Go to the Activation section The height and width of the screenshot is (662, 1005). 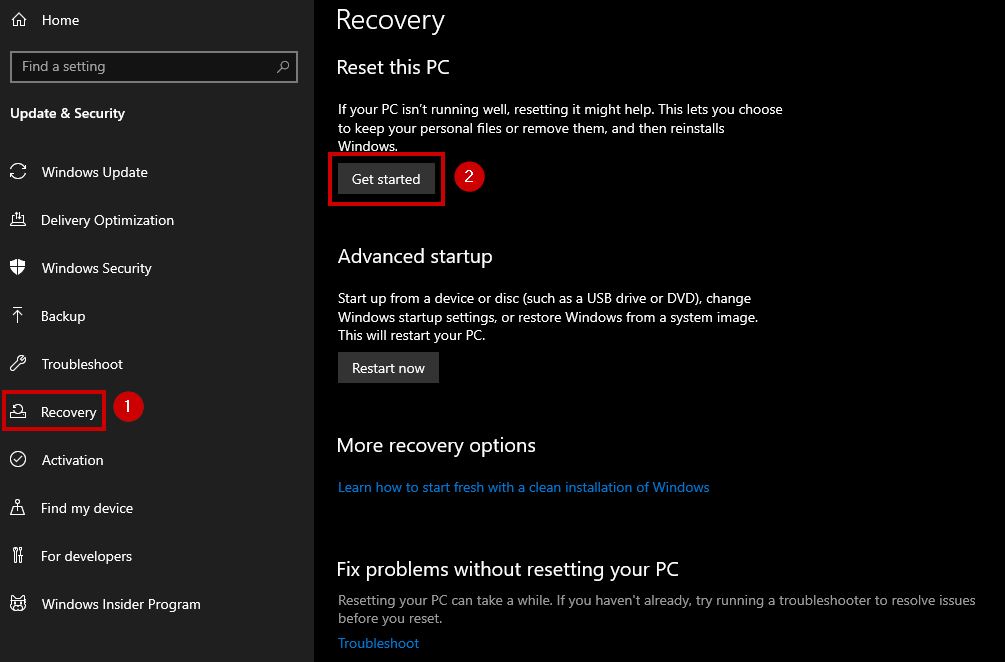(72, 460)
